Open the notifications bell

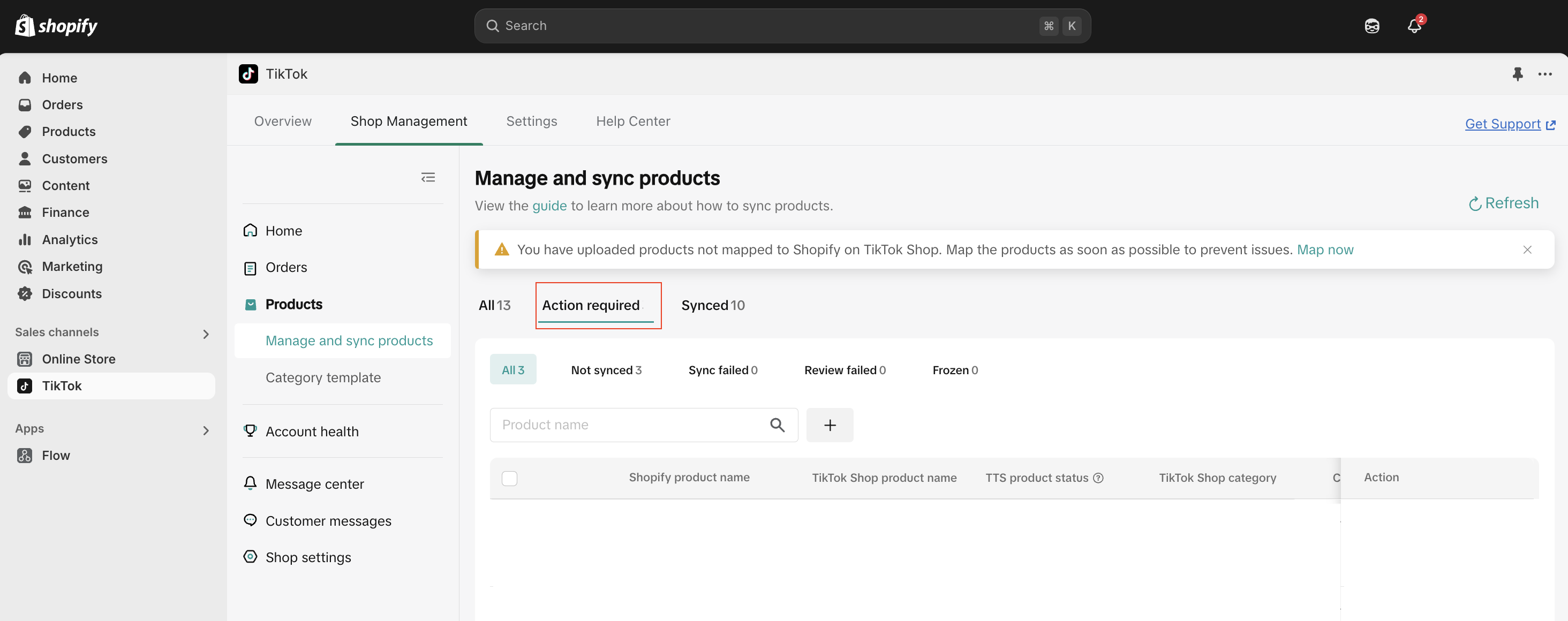(1414, 26)
